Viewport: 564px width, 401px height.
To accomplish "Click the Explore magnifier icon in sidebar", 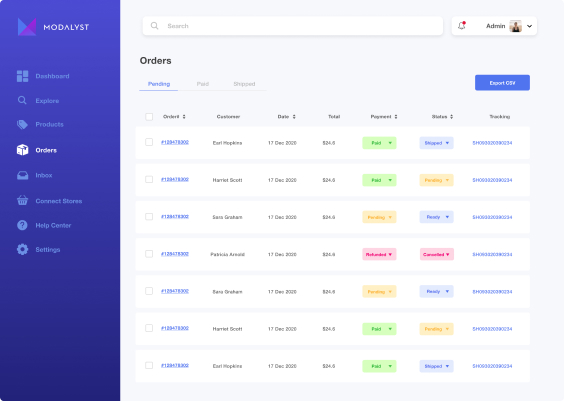I will (22, 100).
